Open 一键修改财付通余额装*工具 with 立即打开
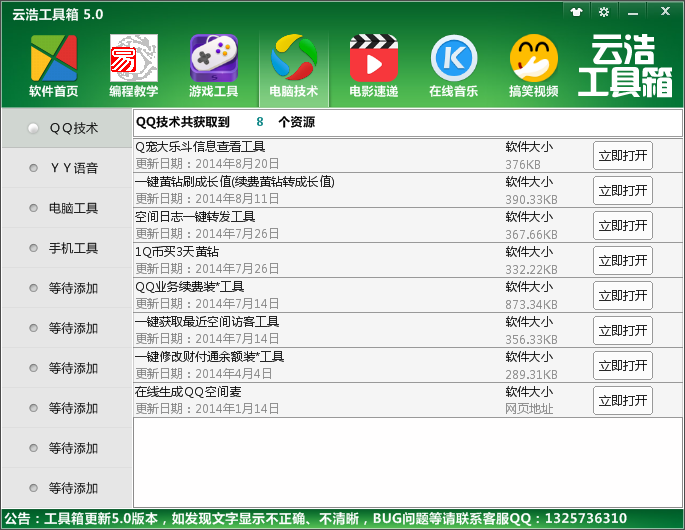685x530 pixels. (623, 365)
